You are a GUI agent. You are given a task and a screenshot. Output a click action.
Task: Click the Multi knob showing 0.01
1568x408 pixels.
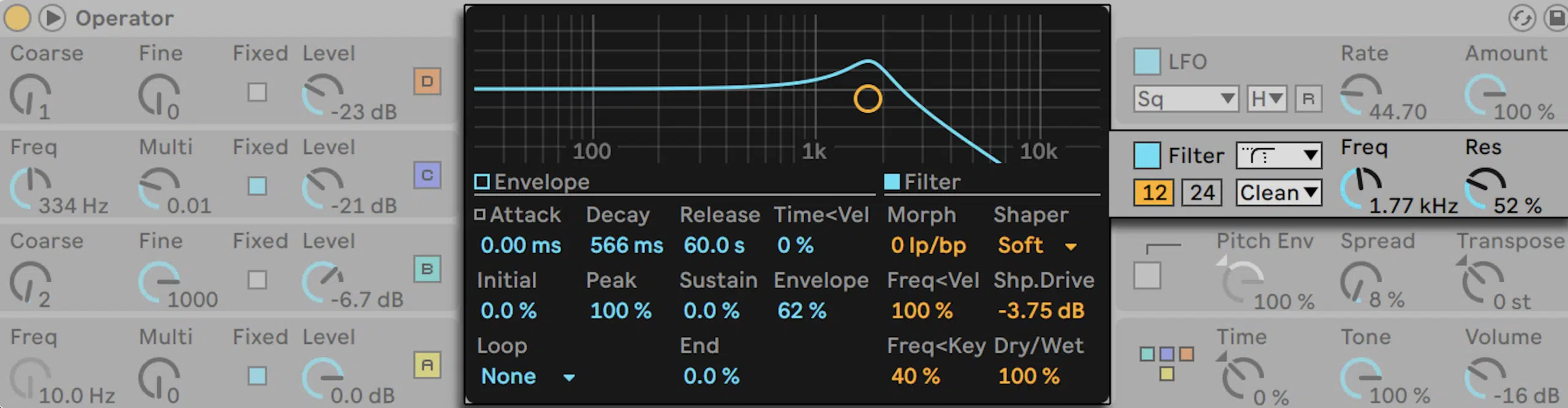(x=159, y=189)
